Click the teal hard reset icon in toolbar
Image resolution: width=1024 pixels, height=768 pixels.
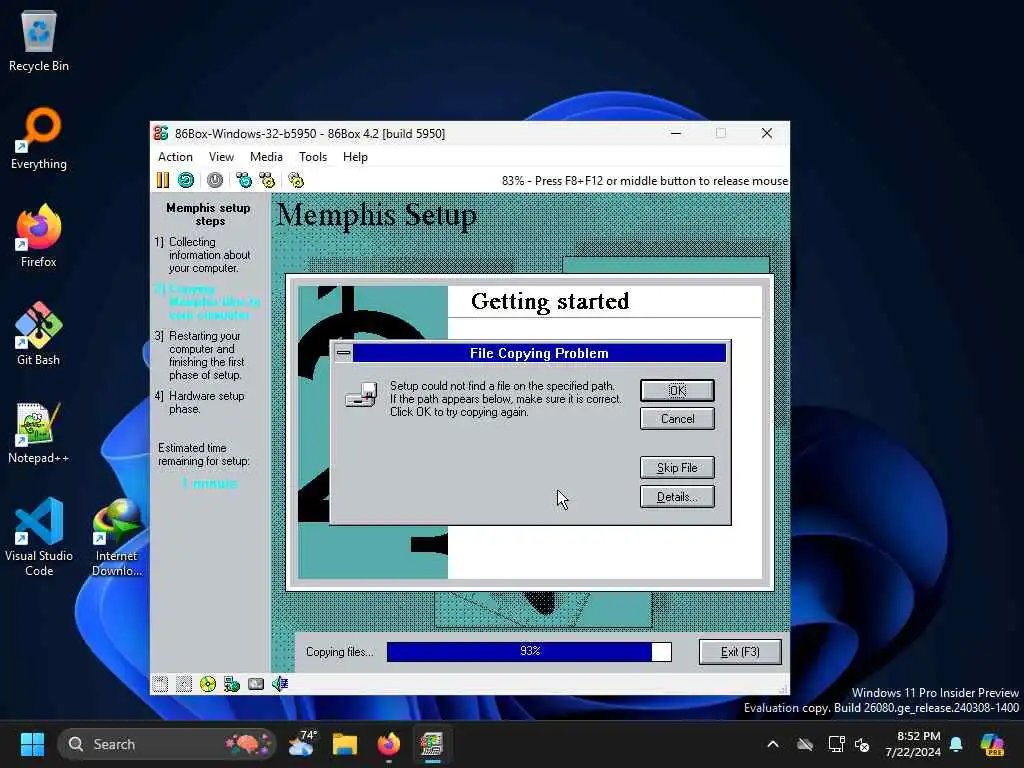(186, 180)
